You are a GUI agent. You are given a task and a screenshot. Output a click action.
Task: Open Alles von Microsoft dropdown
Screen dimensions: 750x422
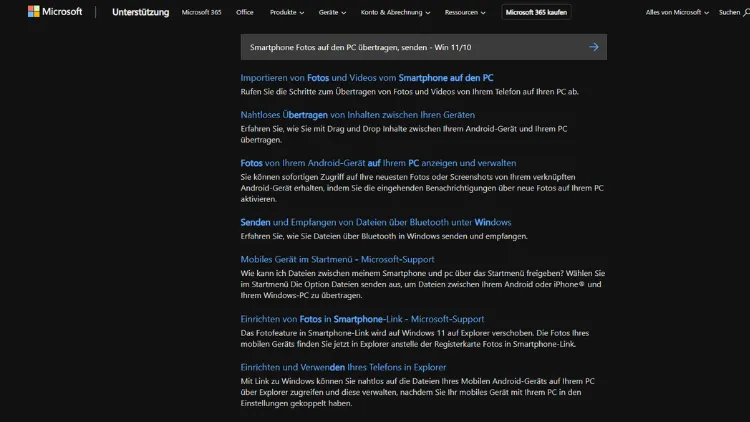click(677, 13)
